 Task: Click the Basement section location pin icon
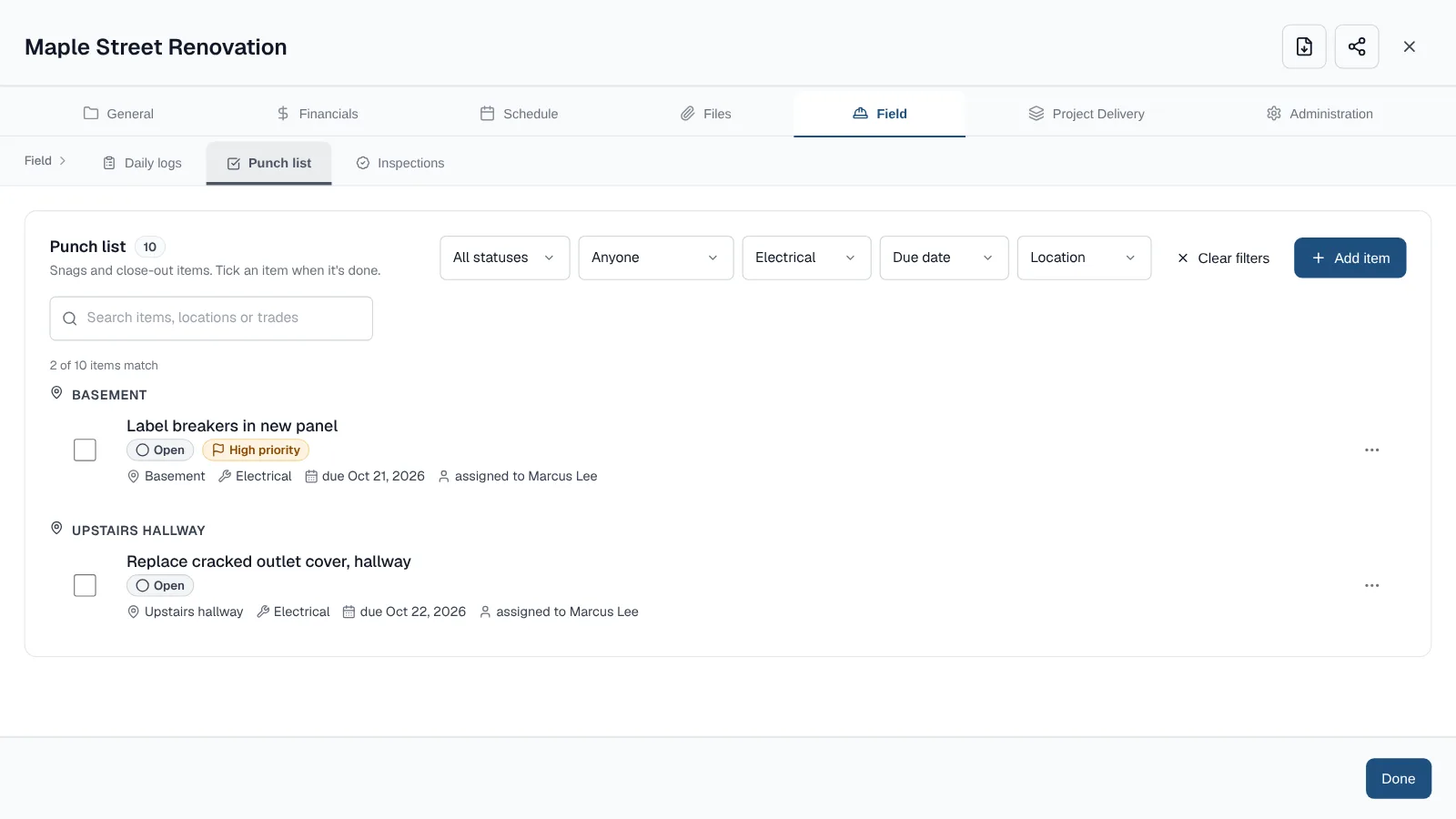(56, 393)
